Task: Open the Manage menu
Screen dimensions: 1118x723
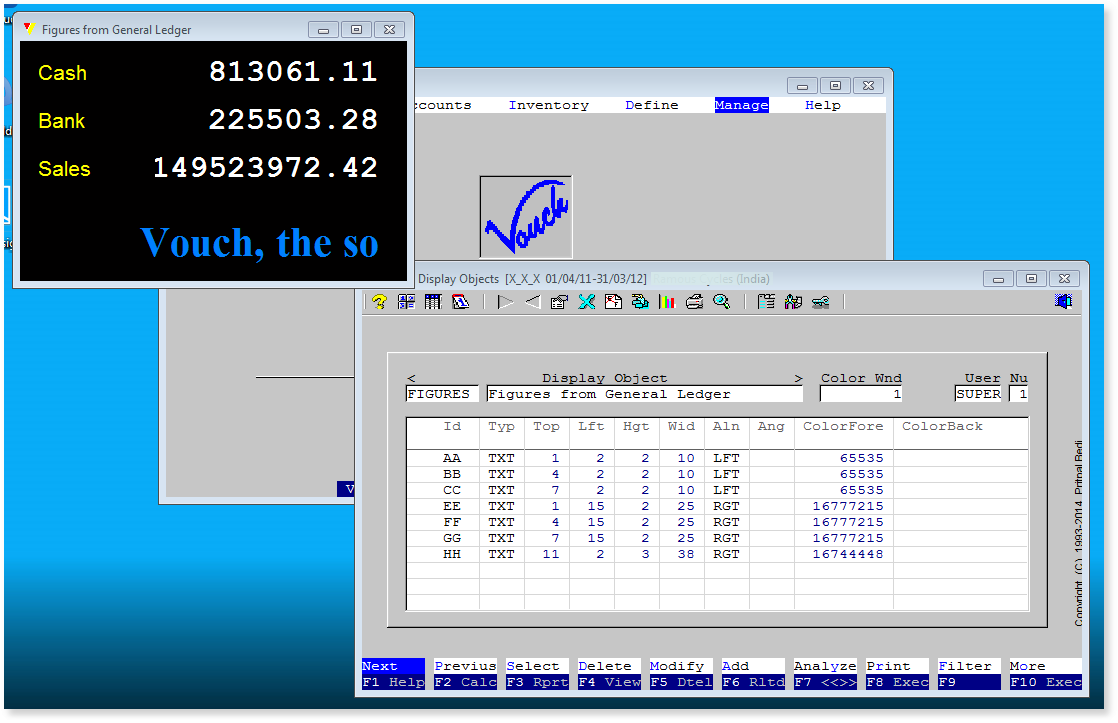Action: [x=741, y=104]
